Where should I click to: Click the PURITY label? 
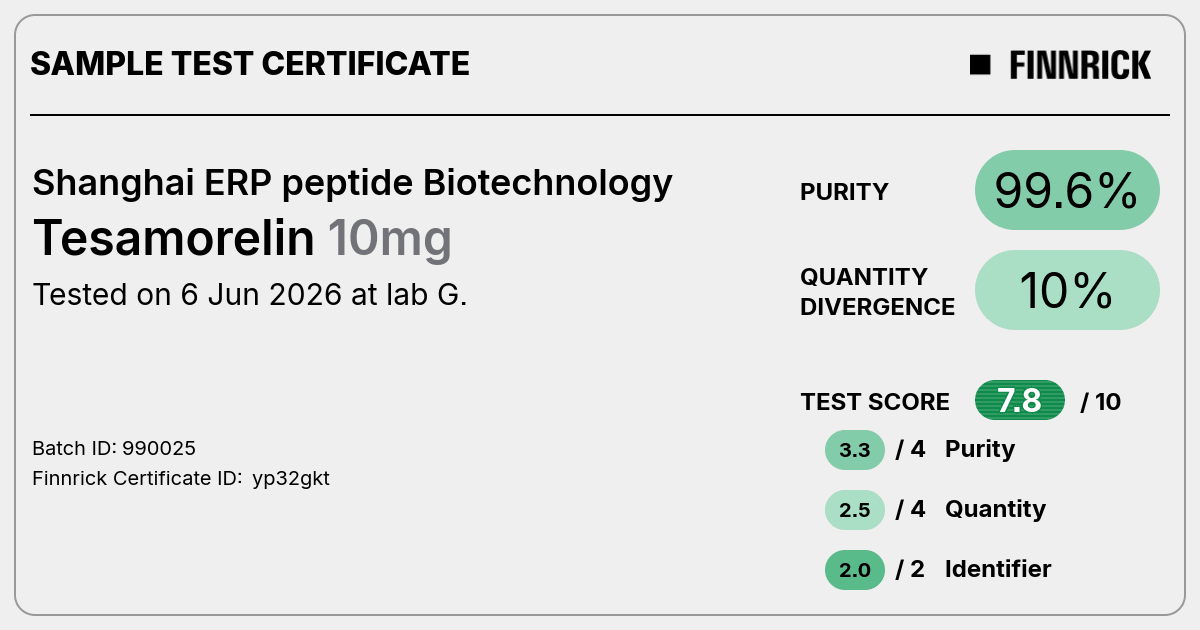click(x=844, y=192)
